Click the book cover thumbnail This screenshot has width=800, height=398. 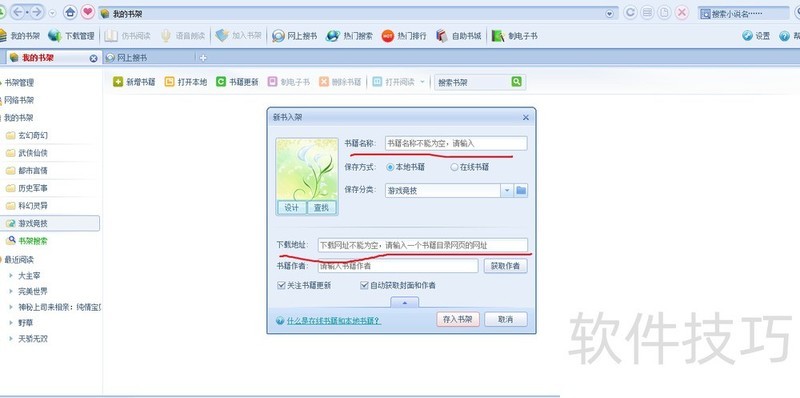click(307, 169)
